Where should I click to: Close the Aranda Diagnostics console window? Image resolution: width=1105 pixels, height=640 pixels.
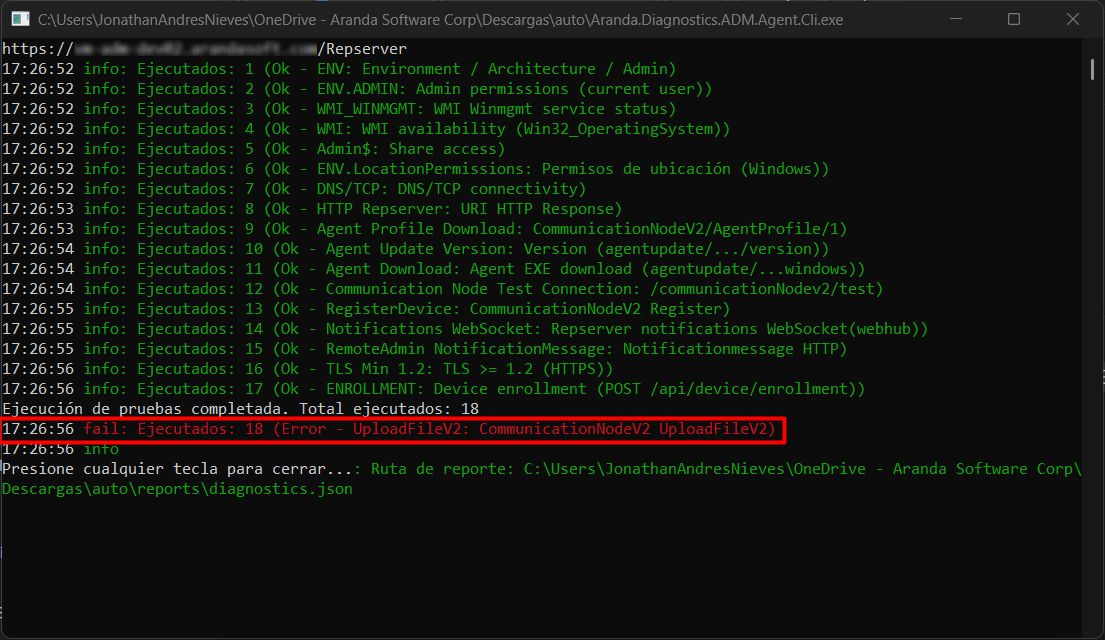1070,19
